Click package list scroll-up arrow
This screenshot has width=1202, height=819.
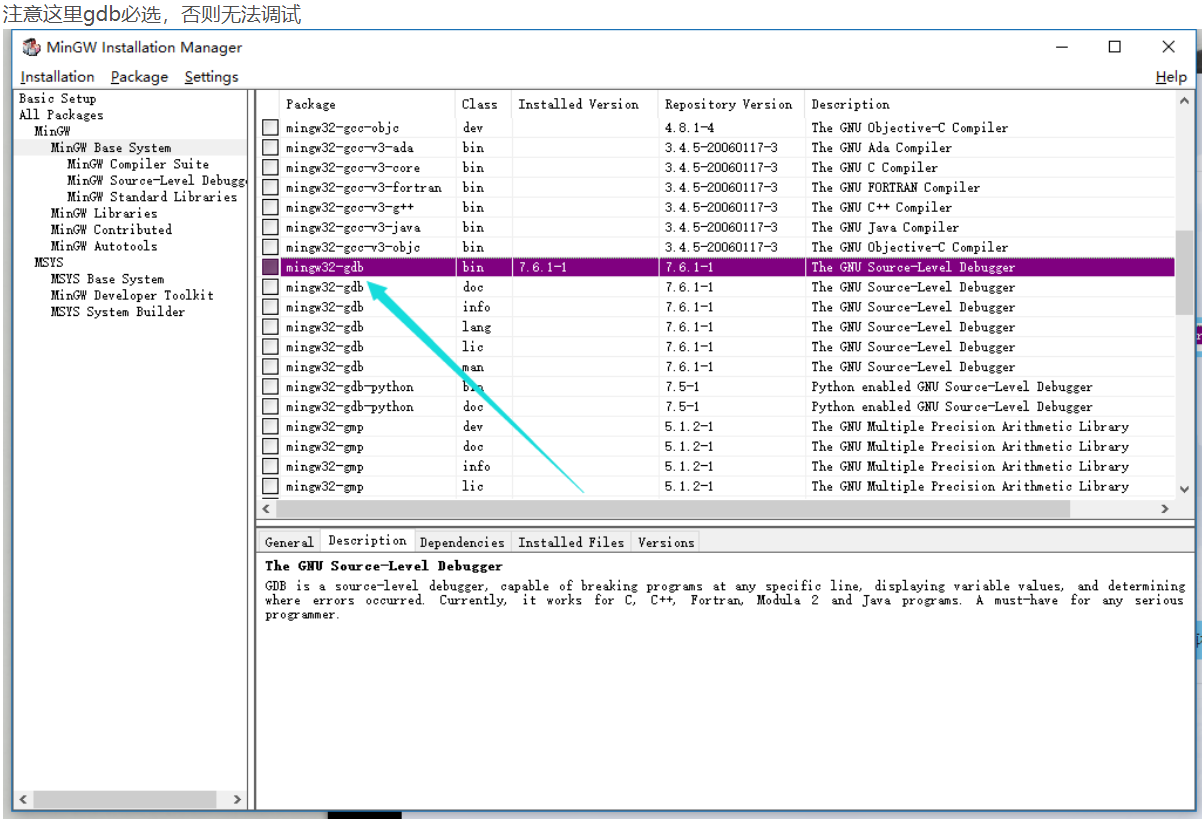tap(1185, 101)
